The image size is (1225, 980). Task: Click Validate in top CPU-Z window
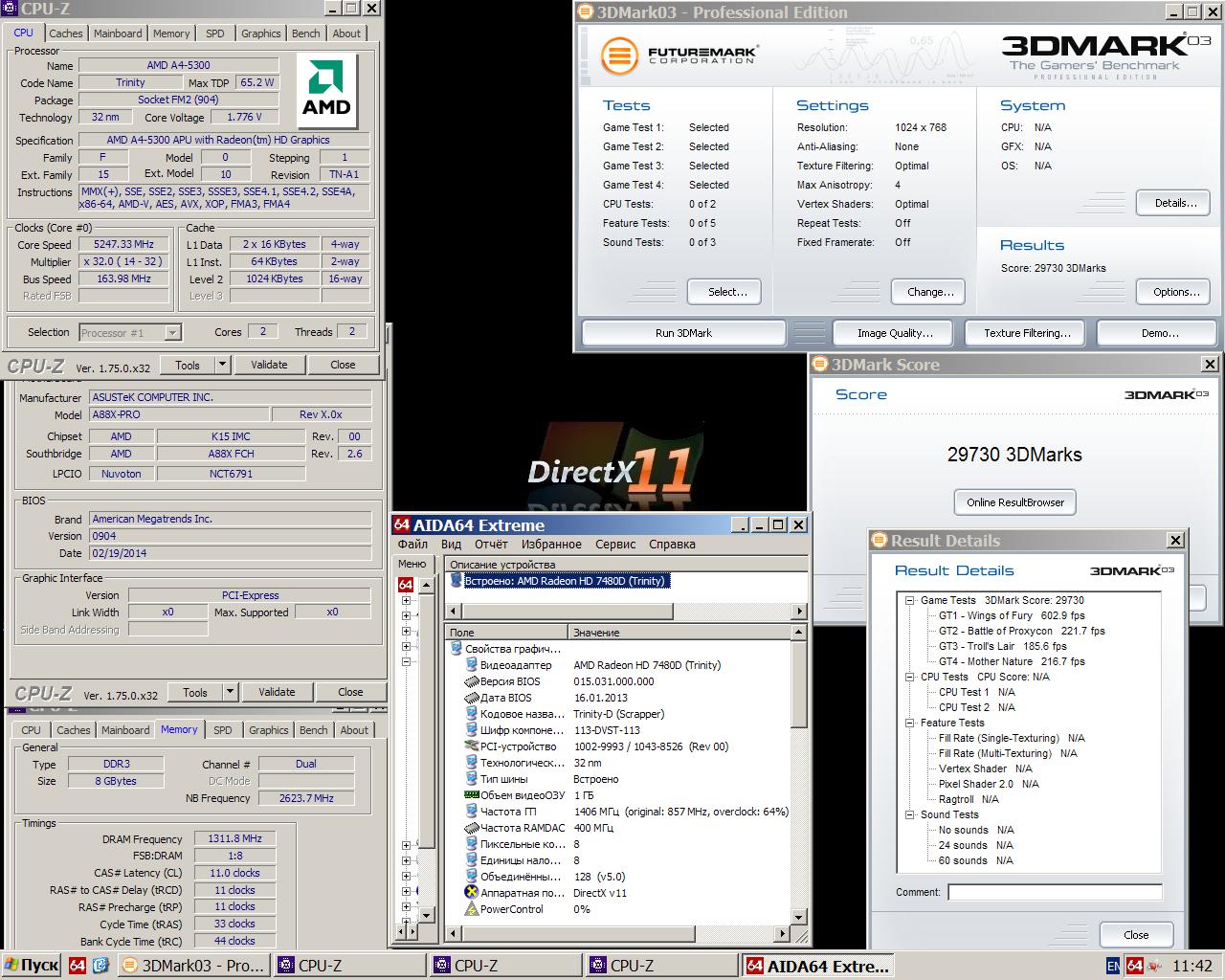(269, 365)
